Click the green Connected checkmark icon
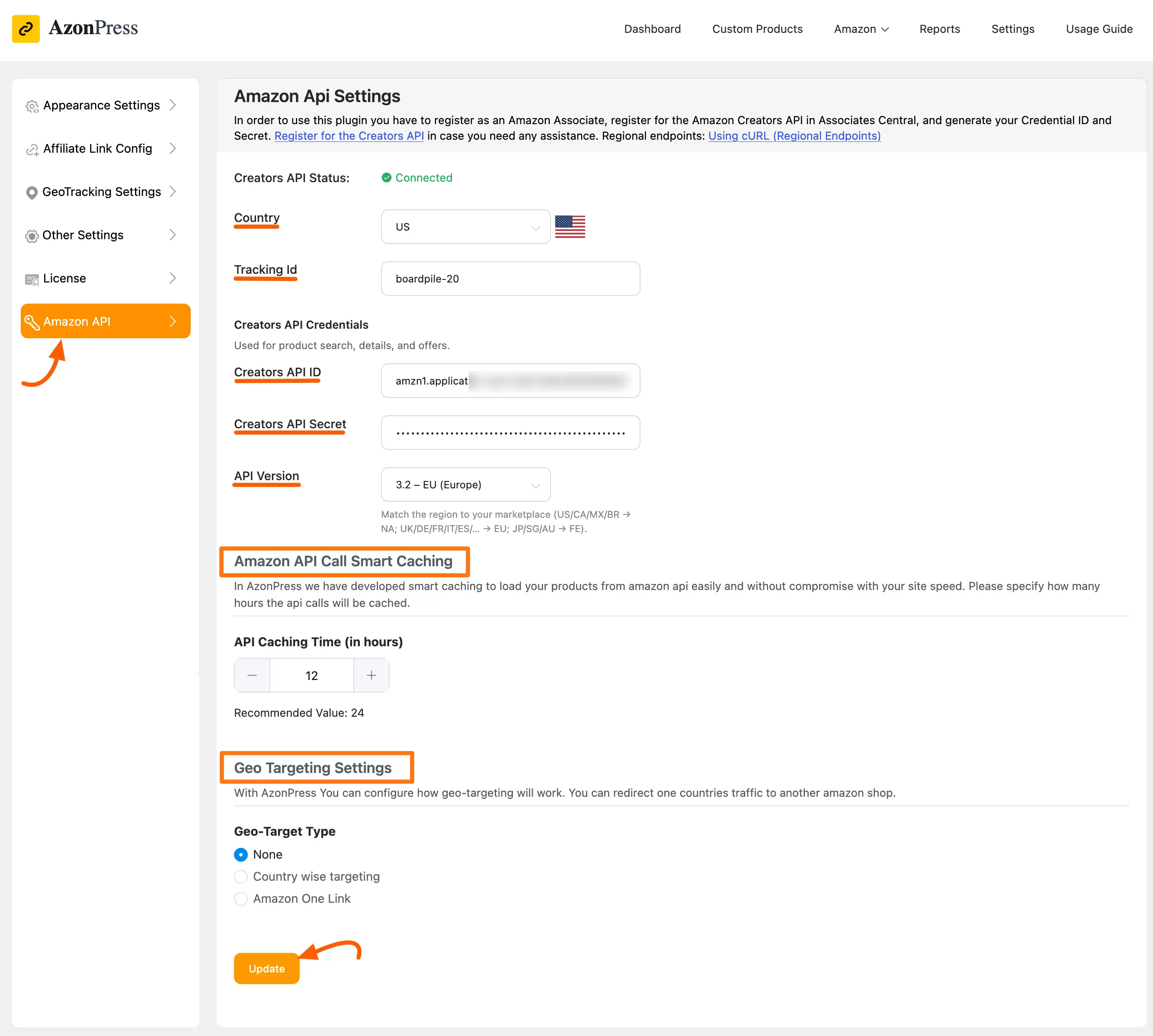Screen dimensions: 1153x1036 pyautogui.click(x=386, y=178)
